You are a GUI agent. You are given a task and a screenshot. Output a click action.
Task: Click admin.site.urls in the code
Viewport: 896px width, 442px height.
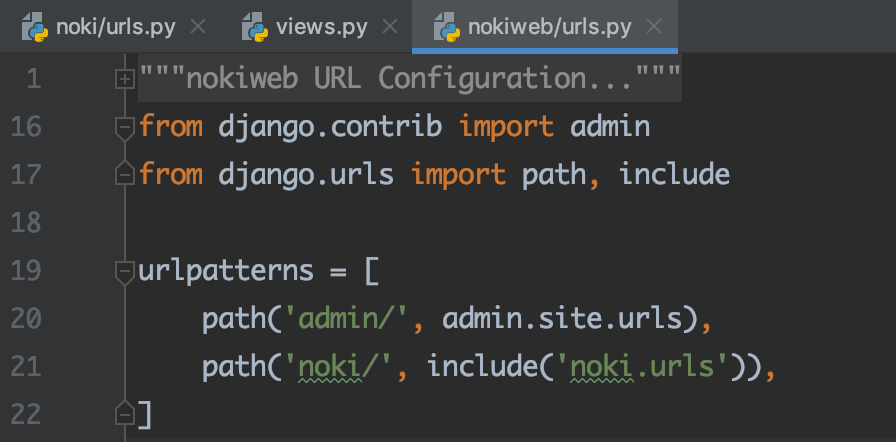(x=569, y=319)
